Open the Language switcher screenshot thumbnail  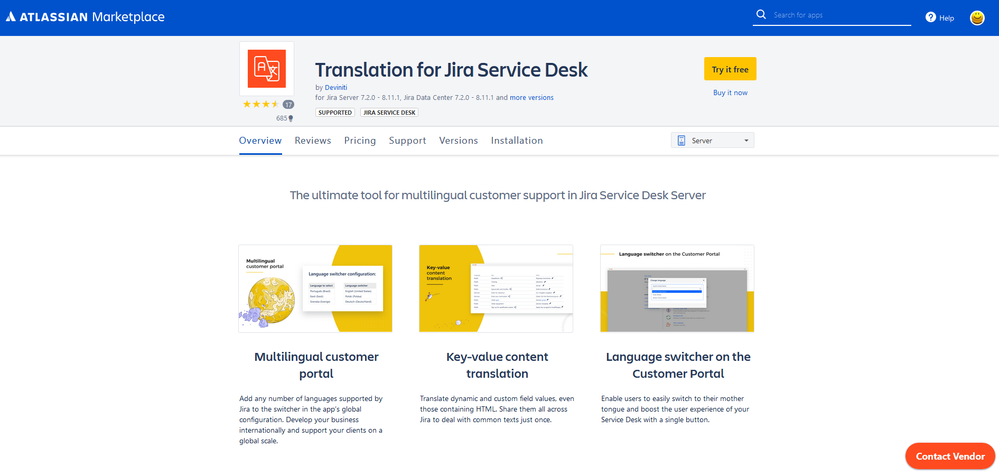click(677, 288)
